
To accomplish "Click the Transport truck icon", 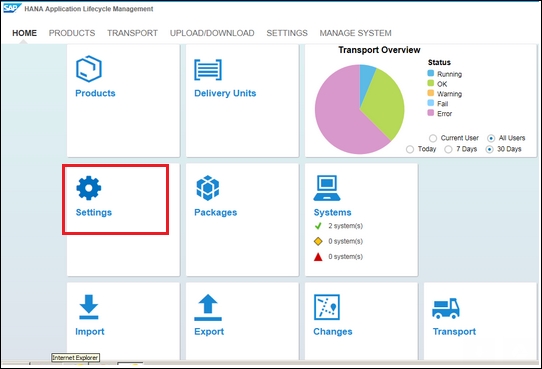I will tap(446, 308).
